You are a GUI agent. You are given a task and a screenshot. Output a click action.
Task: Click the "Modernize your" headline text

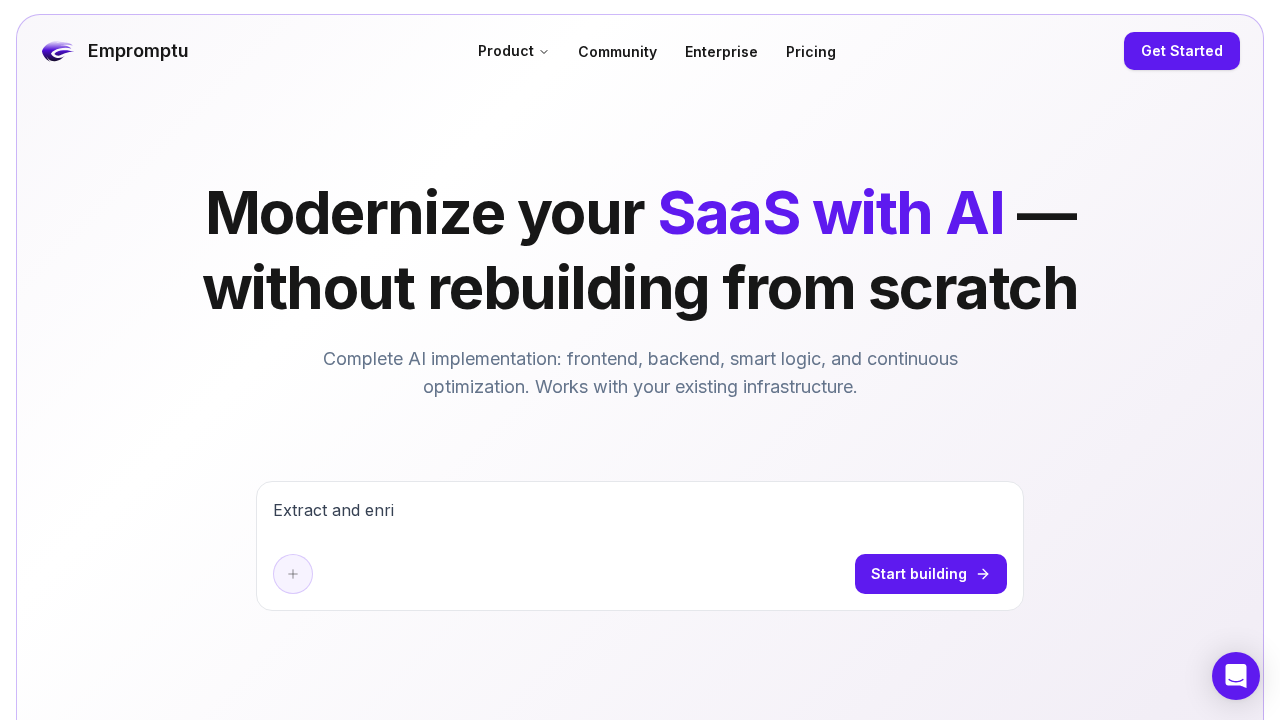point(424,213)
